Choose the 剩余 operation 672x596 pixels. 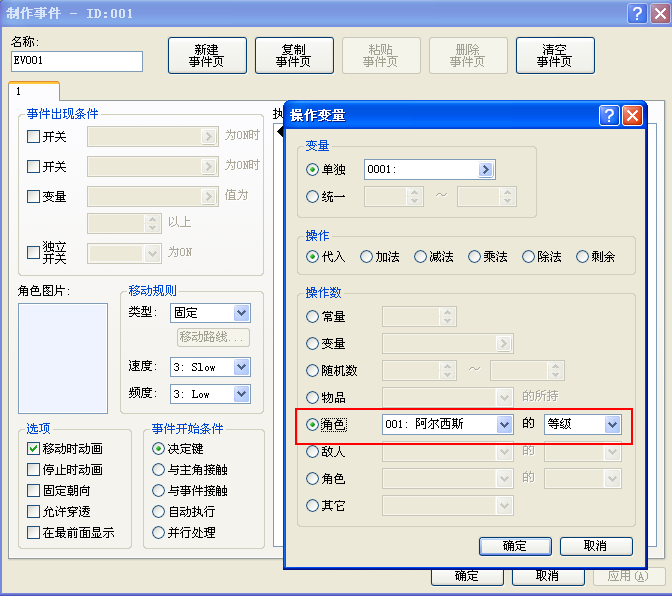click(582, 257)
